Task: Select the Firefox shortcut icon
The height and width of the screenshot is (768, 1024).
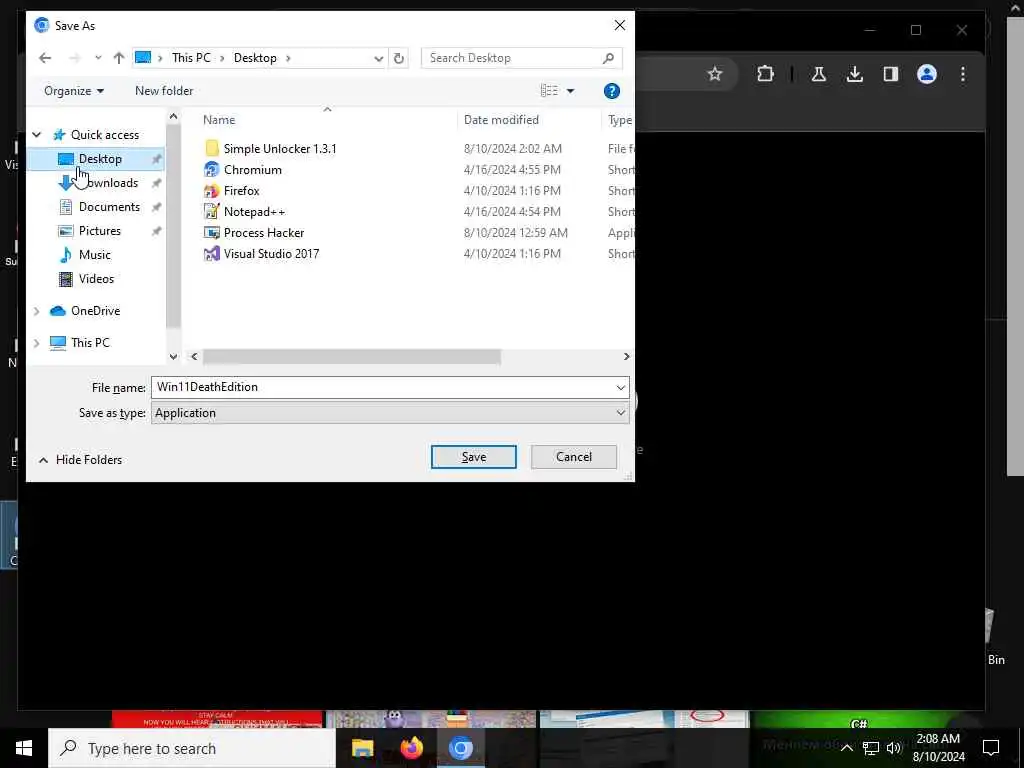Action: (x=211, y=191)
